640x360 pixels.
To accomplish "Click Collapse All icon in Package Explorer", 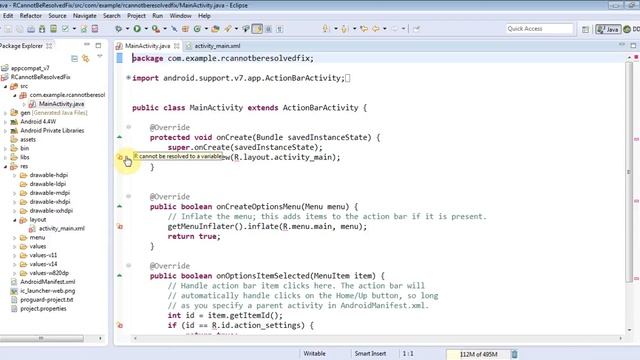I will click(74, 59).
